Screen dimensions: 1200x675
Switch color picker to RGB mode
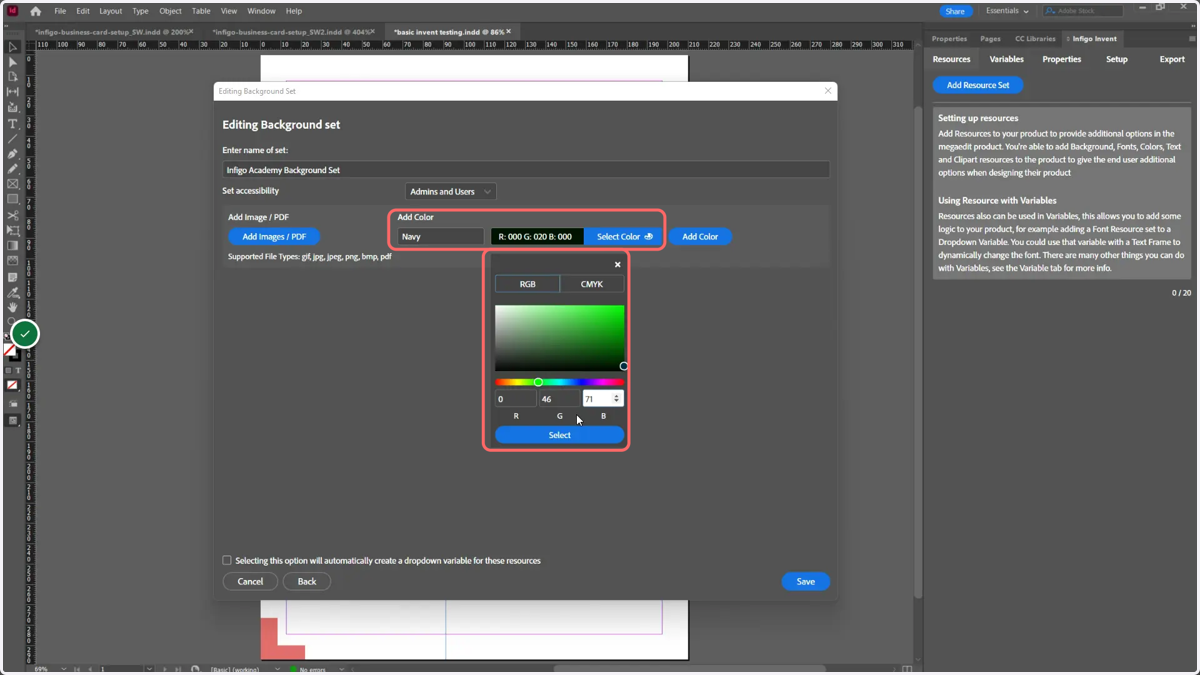click(x=527, y=284)
